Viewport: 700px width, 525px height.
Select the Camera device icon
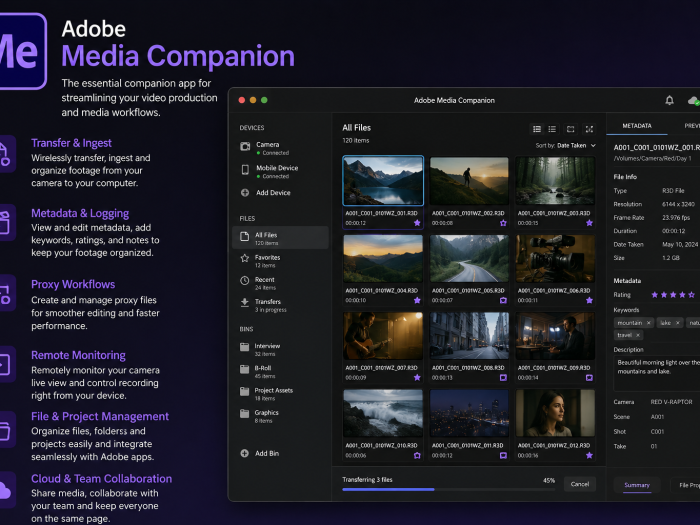245,146
